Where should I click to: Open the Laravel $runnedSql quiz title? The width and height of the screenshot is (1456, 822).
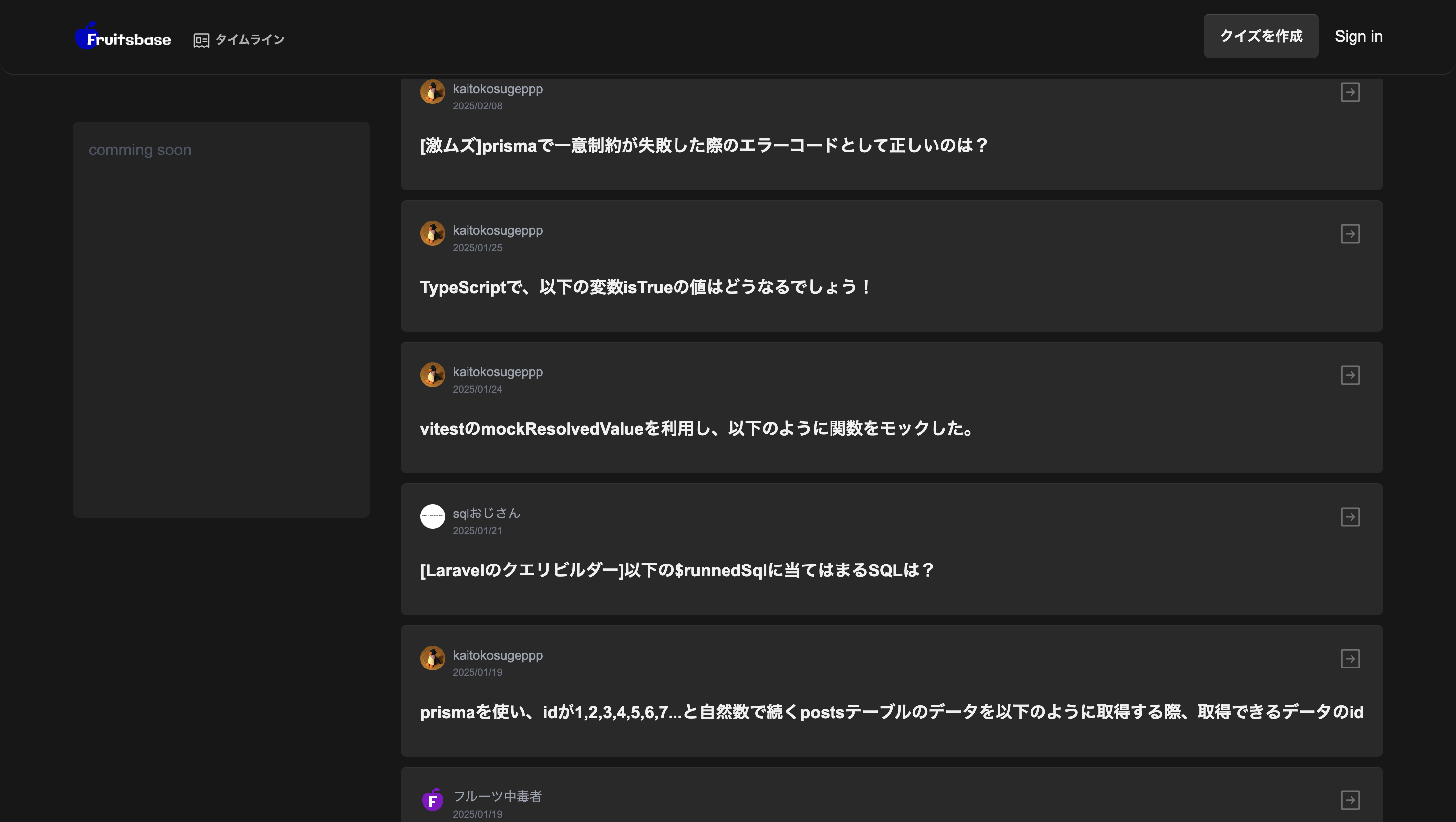[x=677, y=570]
